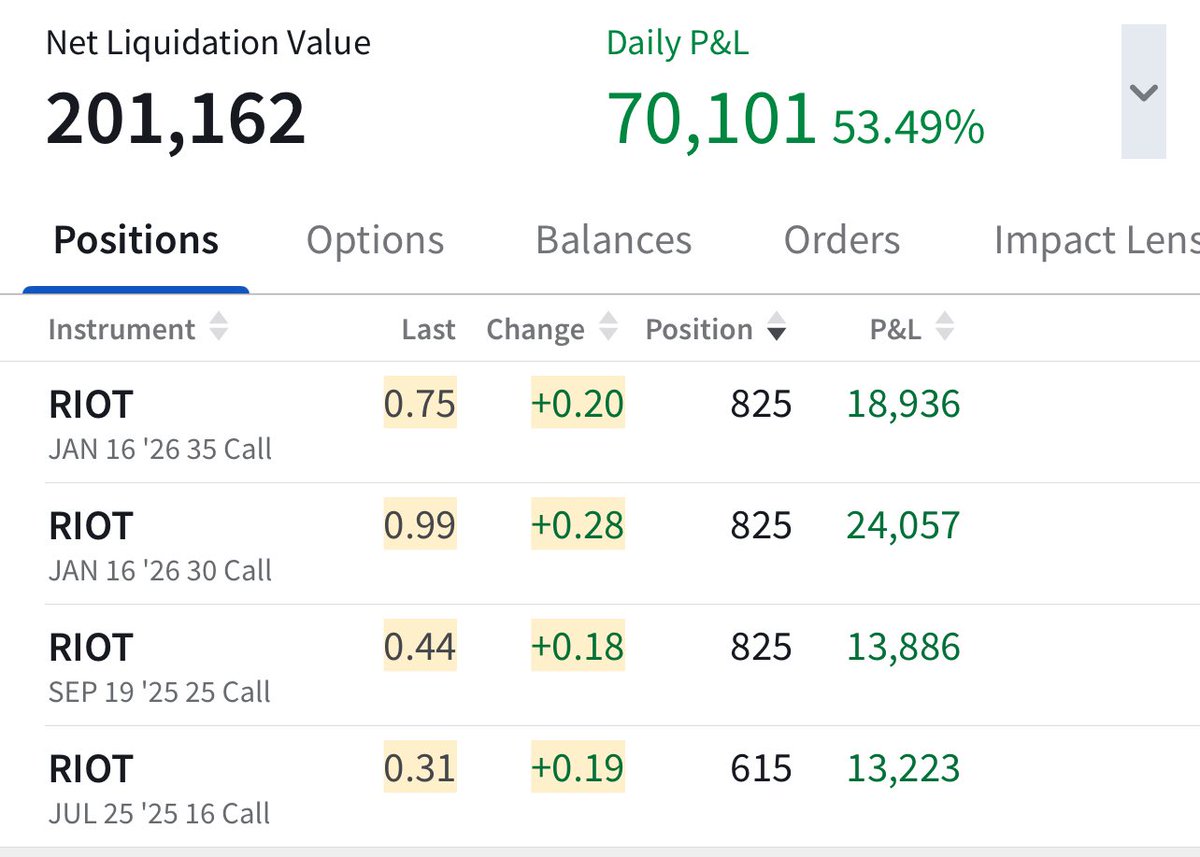Image resolution: width=1200 pixels, height=857 pixels.
Task: Click change value +0.18
Action: [577, 646]
